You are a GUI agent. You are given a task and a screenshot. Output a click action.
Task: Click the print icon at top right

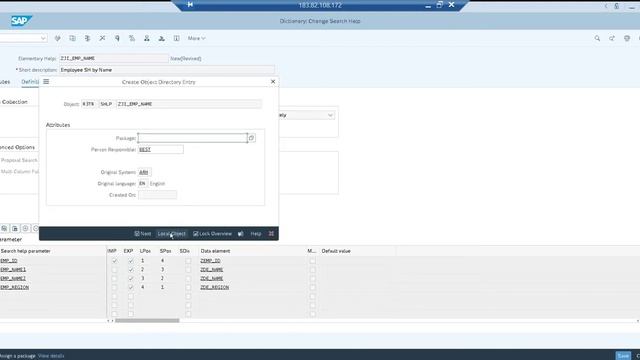627,38
